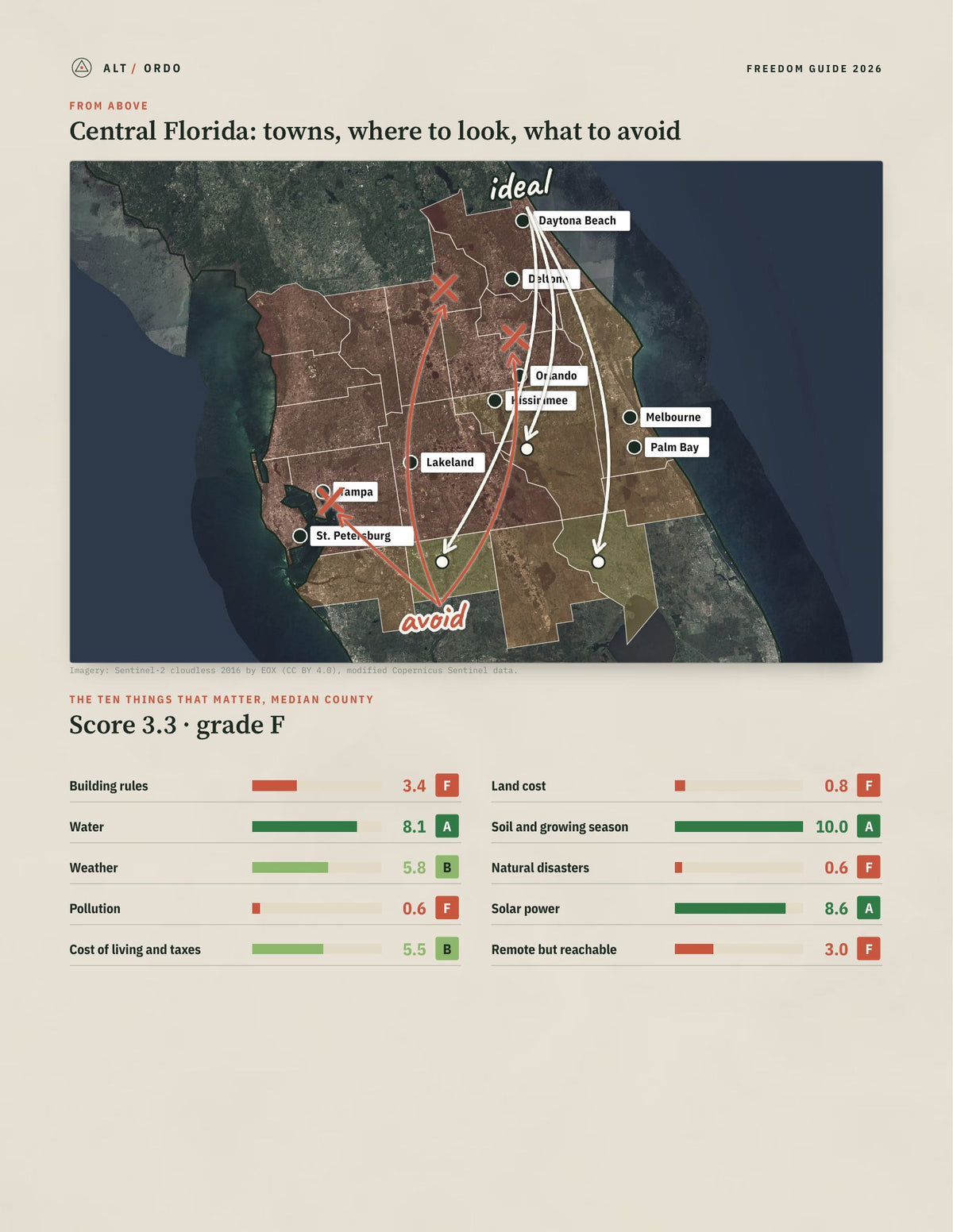Click the Lakeland map label
Viewport: 953px width, 1232px height.
[452, 462]
